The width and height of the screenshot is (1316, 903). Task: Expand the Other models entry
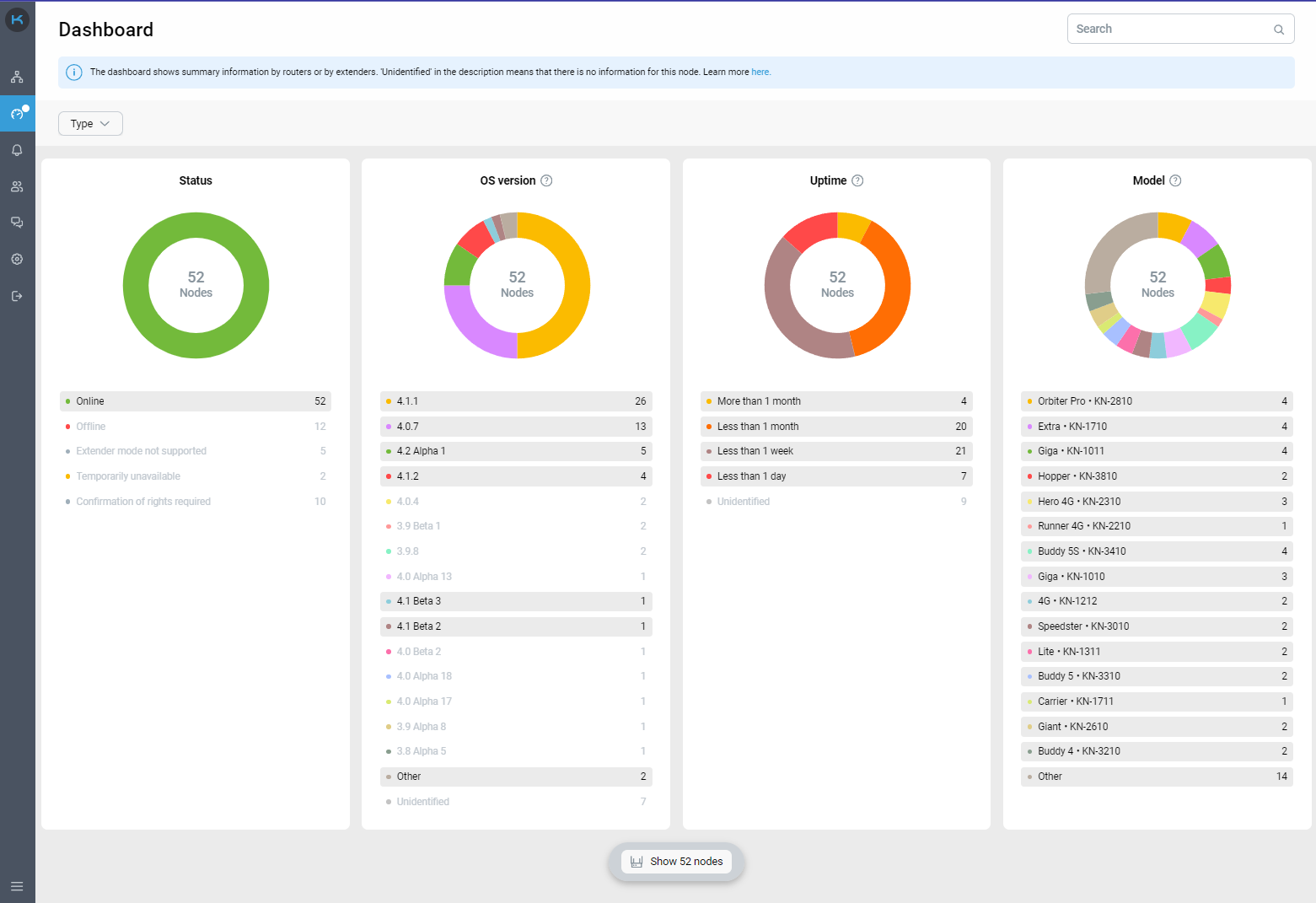pos(1156,776)
